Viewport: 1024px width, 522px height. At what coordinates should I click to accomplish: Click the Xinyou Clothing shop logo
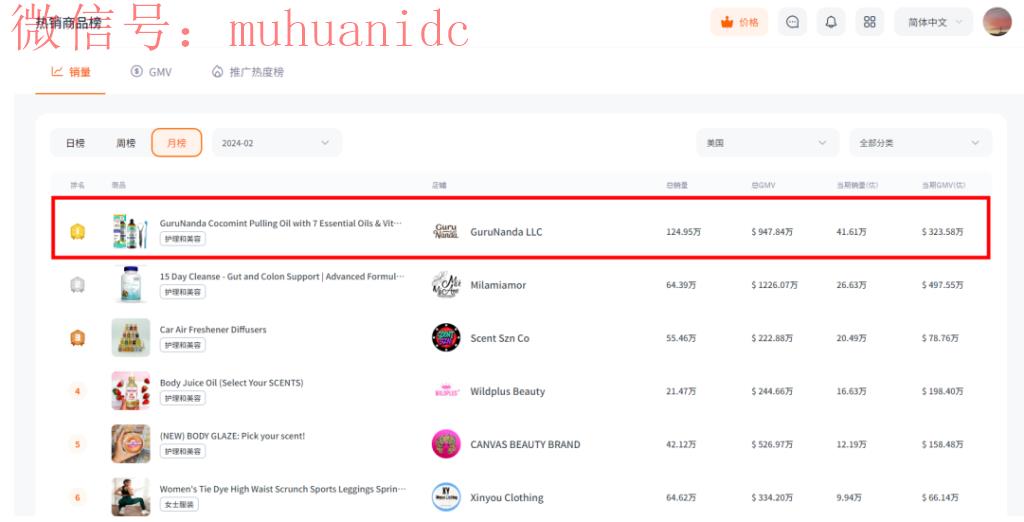tap(446, 498)
